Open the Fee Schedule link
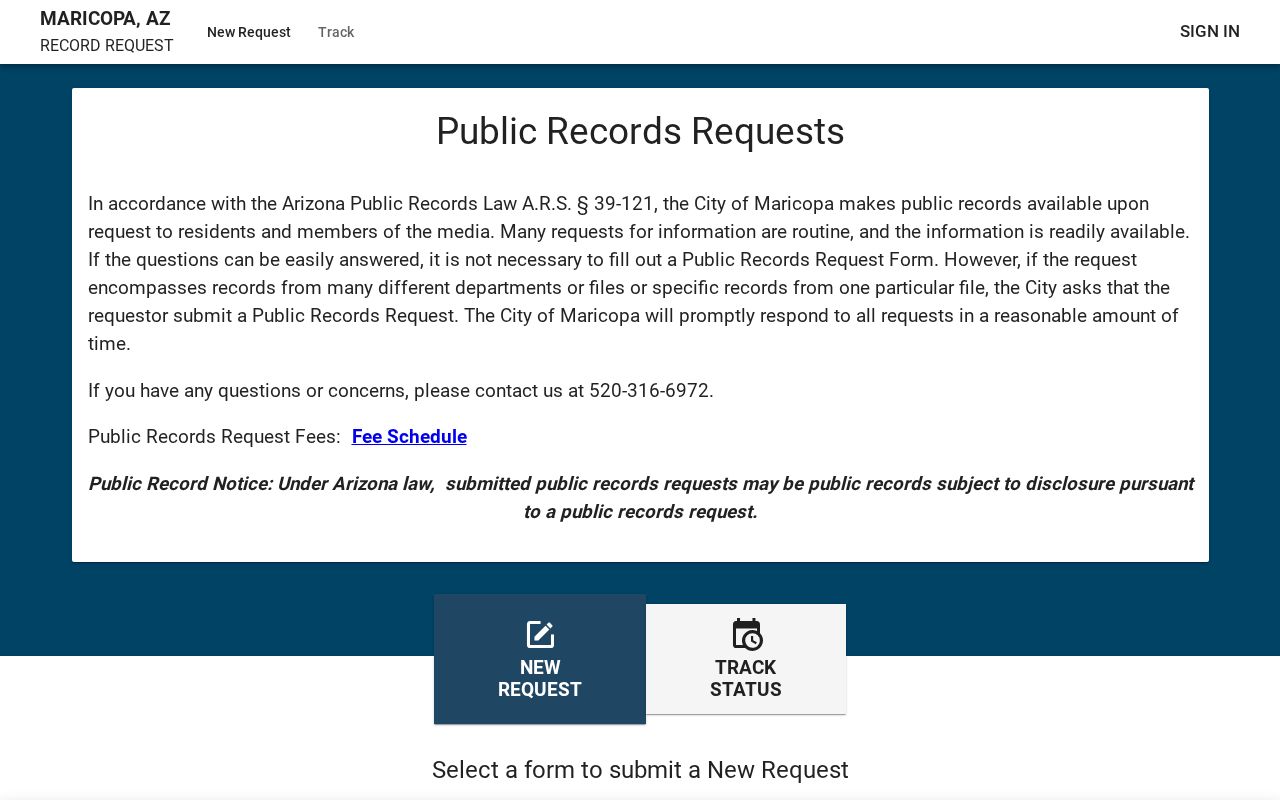1280x800 pixels. tap(409, 437)
